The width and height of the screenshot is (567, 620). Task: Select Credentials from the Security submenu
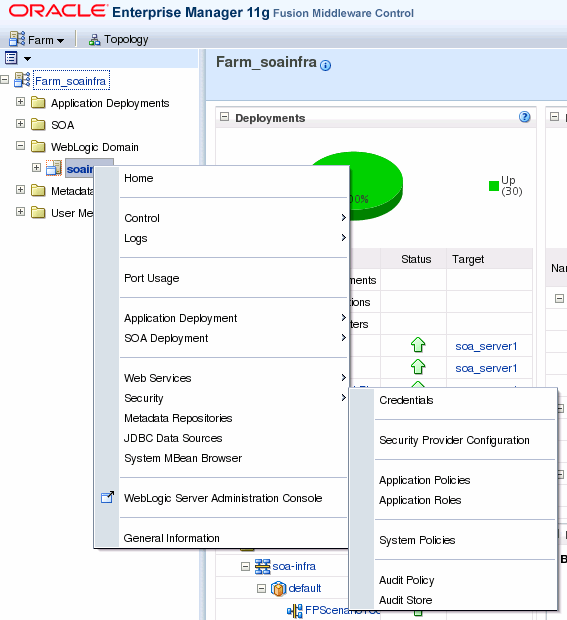[406, 400]
